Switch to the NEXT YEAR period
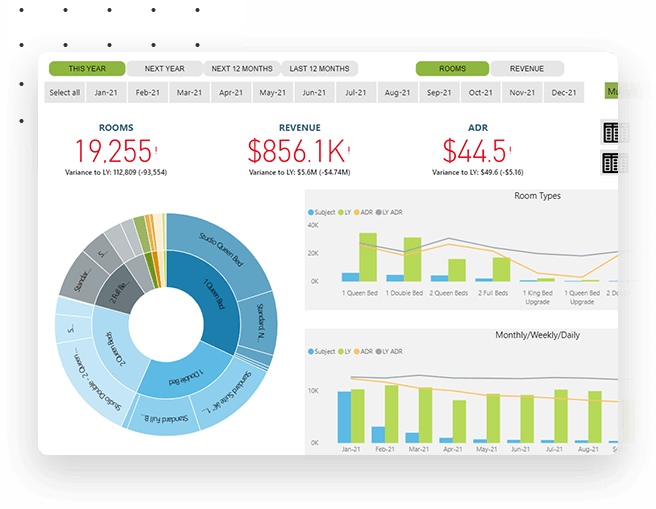The image size is (656, 509). 164,69
